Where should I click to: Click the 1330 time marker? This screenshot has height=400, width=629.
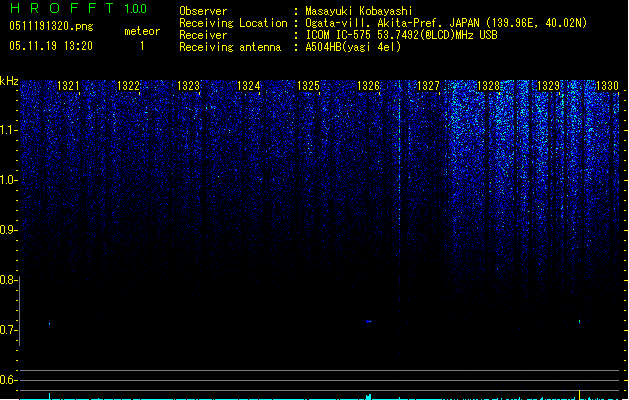tap(607, 85)
